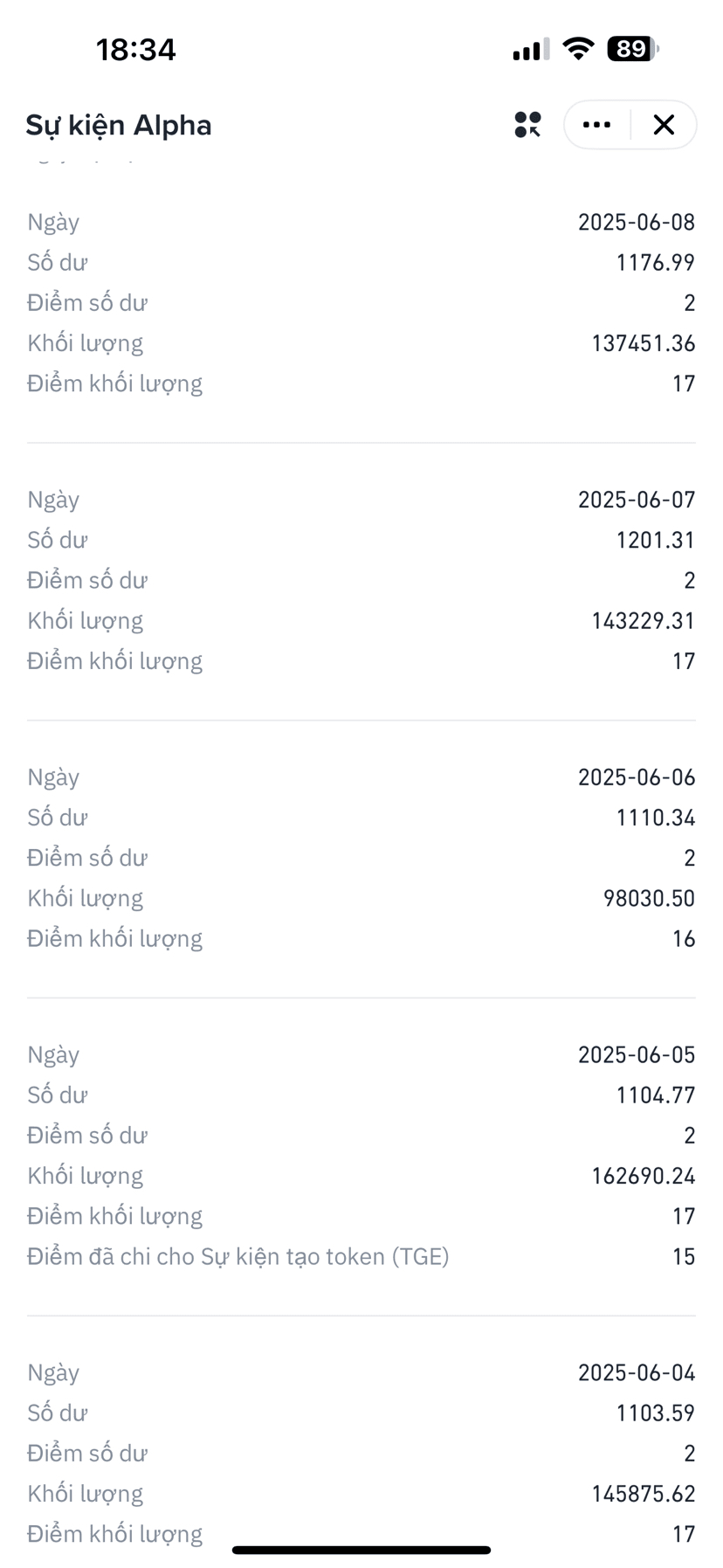Tap volume value 137451.36
Viewport: 723px width, 1568px height.
[644, 343]
